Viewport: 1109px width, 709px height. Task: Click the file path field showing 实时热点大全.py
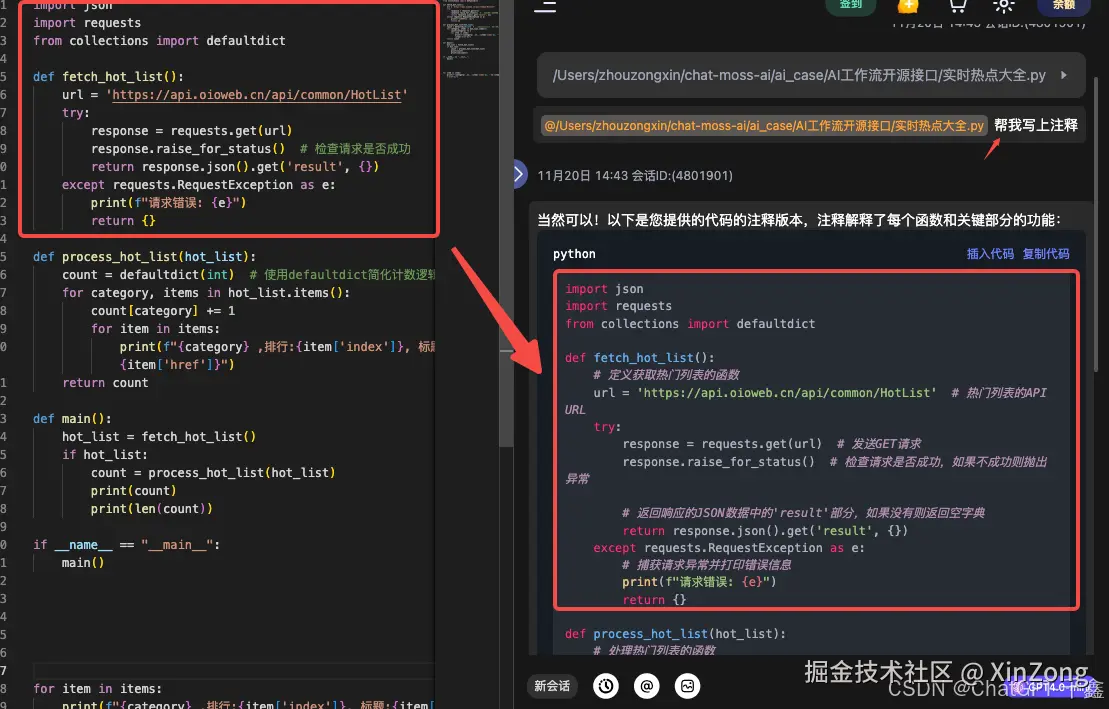(800, 75)
